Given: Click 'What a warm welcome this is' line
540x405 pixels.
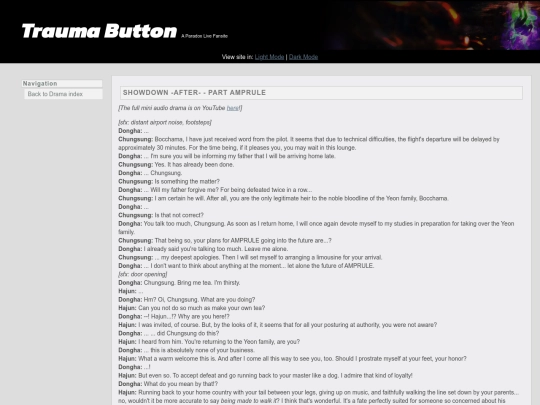Looking at the screenshot, I should (x=292, y=359).
